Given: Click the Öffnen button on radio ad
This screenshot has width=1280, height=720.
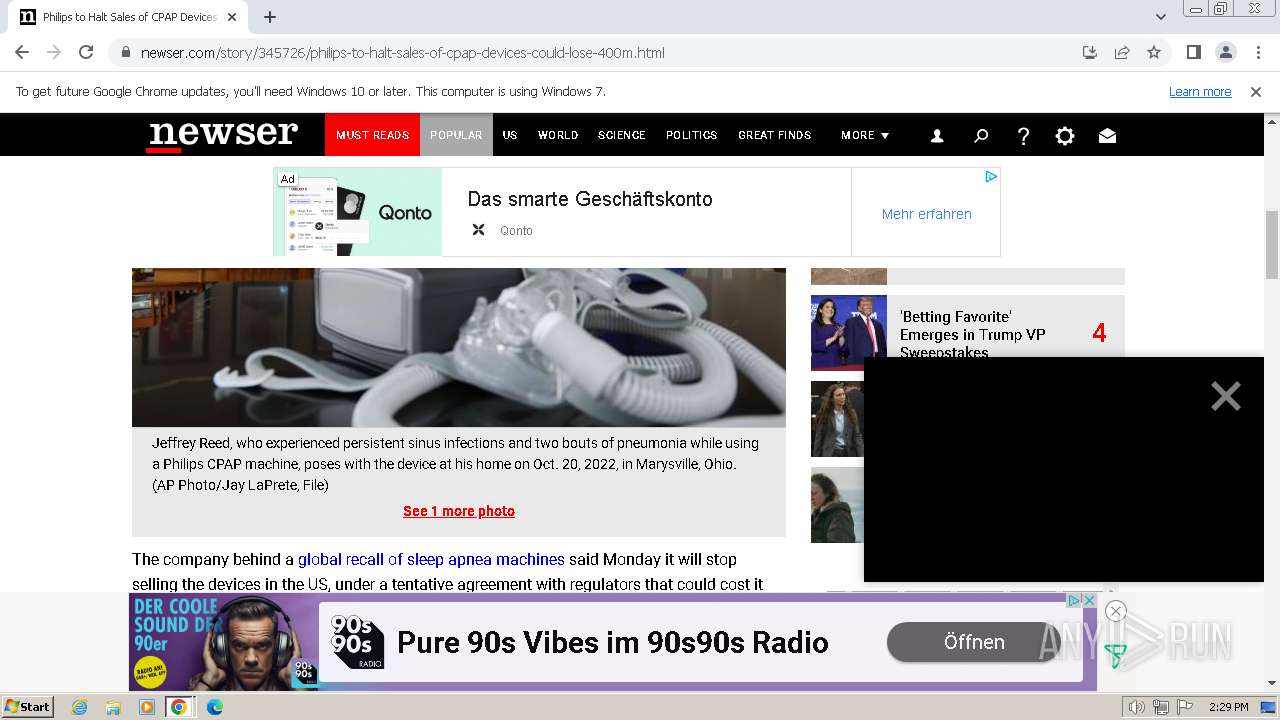Looking at the screenshot, I should click(974, 642).
